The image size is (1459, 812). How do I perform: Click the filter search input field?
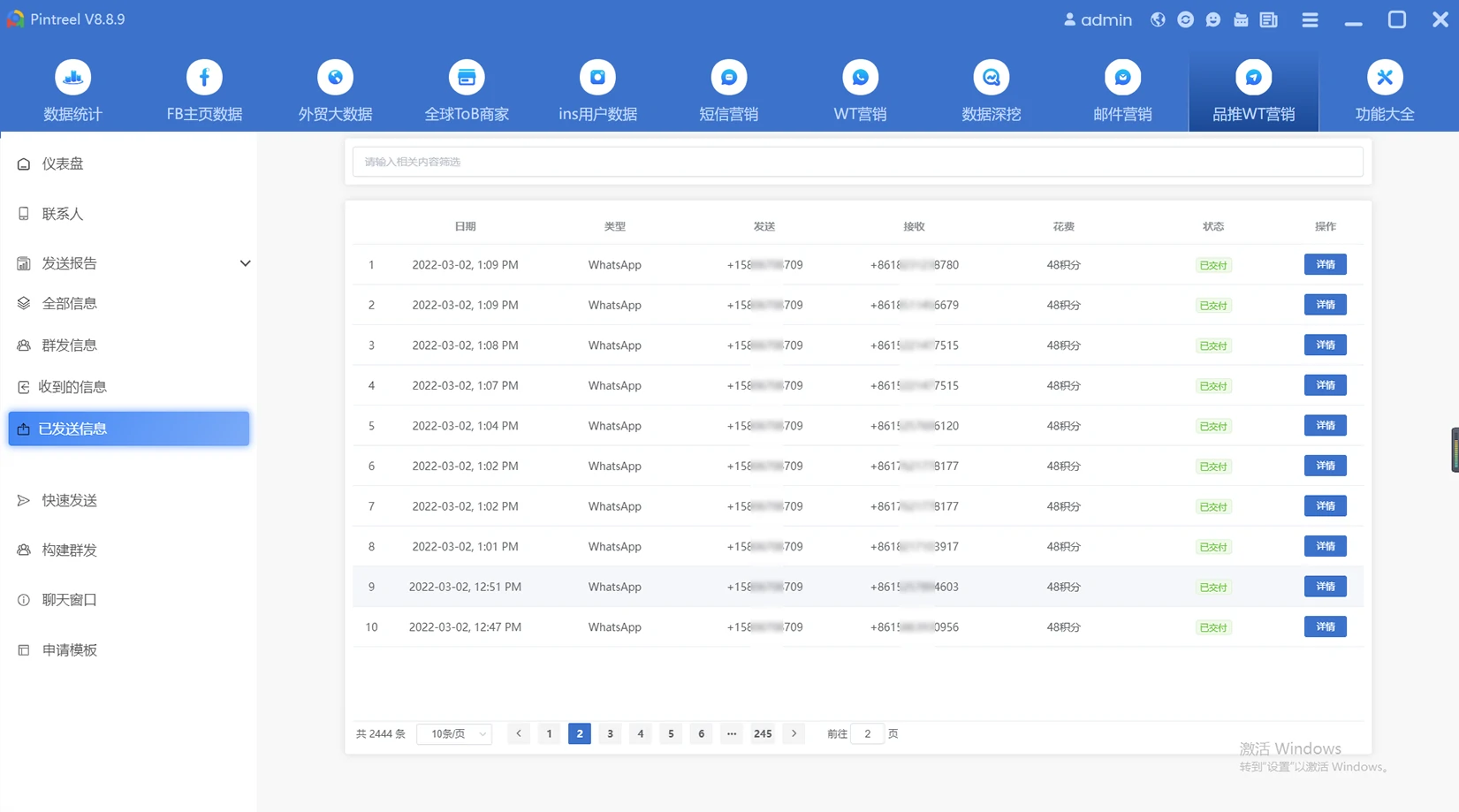tap(857, 162)
